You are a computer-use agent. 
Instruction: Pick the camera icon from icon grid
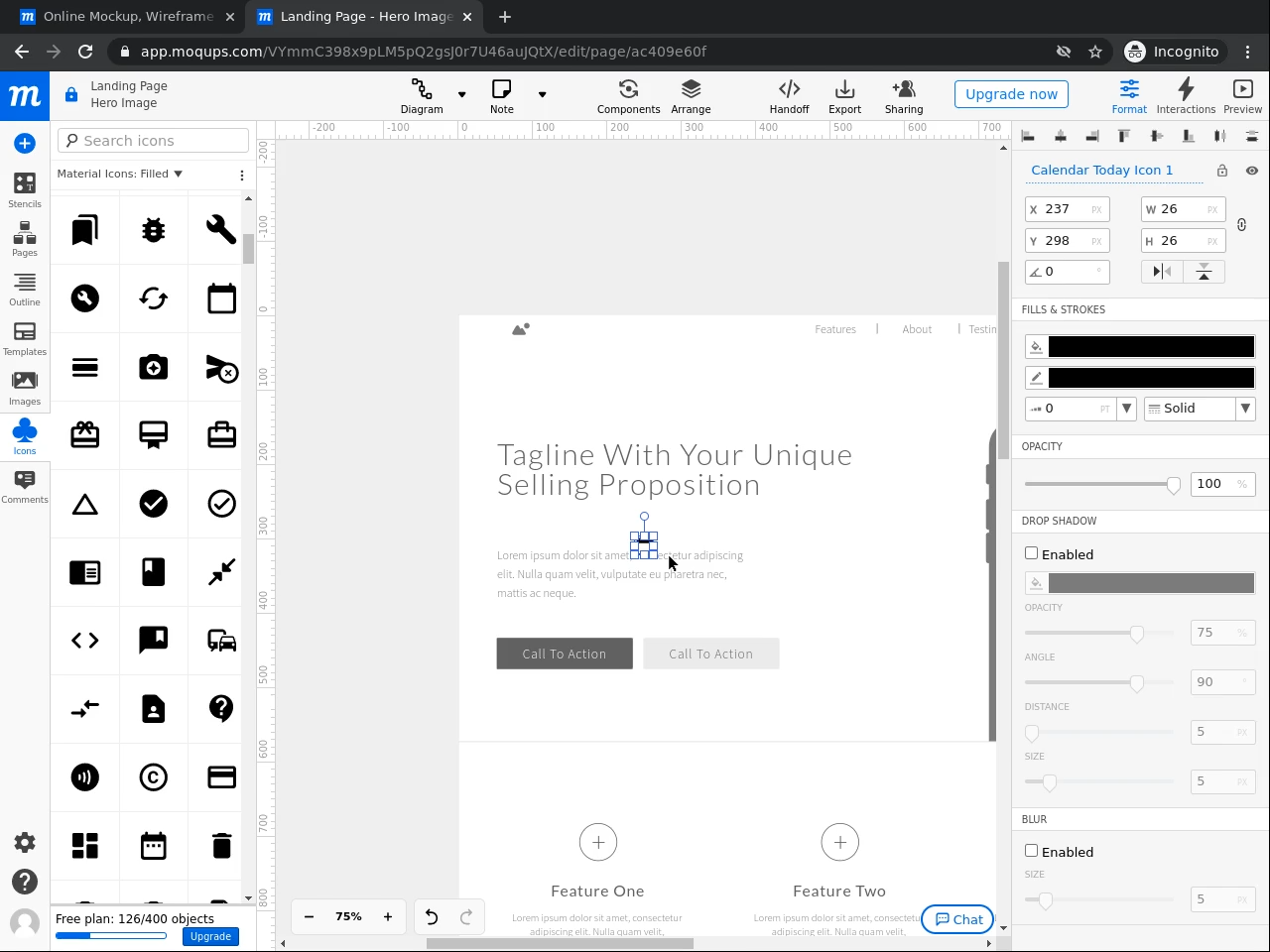[x=153, y=367]
